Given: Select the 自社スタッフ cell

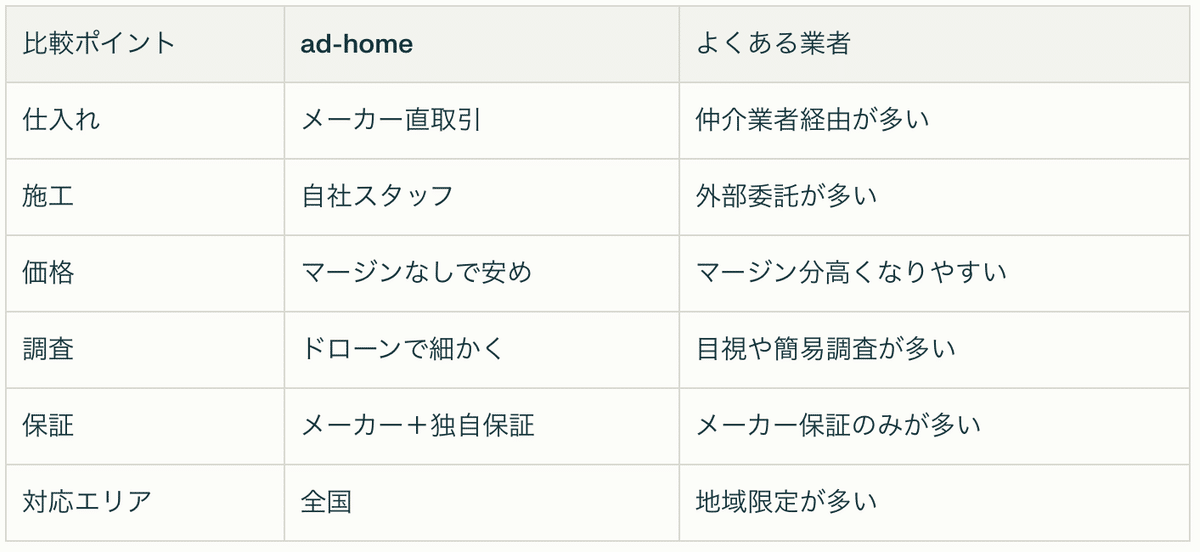Looking at the screenshot, I should click(x=378, y=196).
